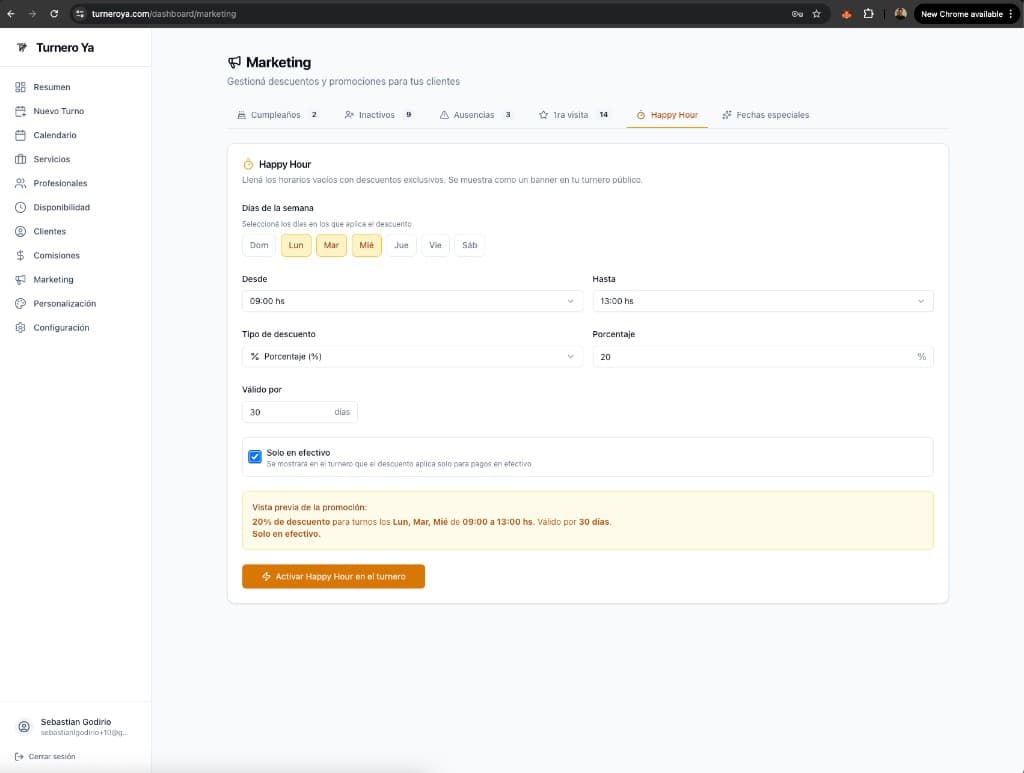
Task: Click the Comisiones dollar sign icon
Action: coord(20,255)
